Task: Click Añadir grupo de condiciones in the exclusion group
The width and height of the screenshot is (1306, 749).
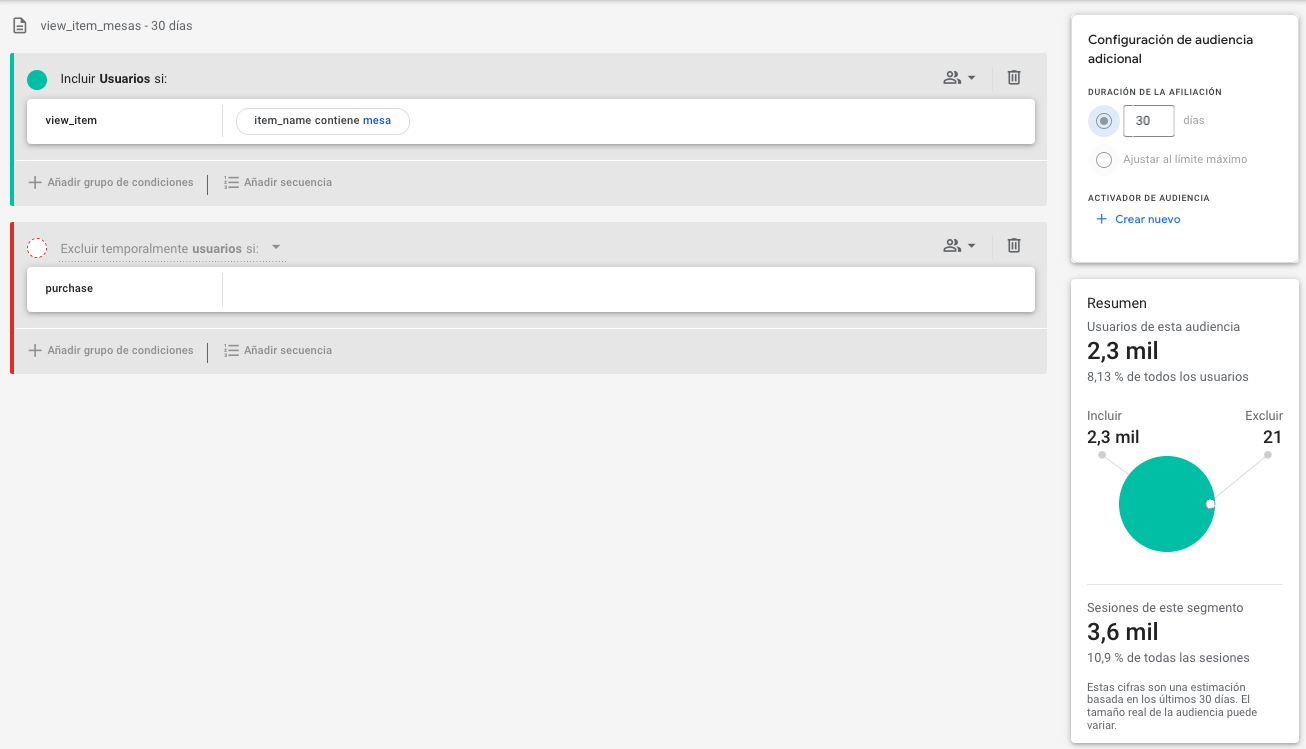Action: coord(120,350)
